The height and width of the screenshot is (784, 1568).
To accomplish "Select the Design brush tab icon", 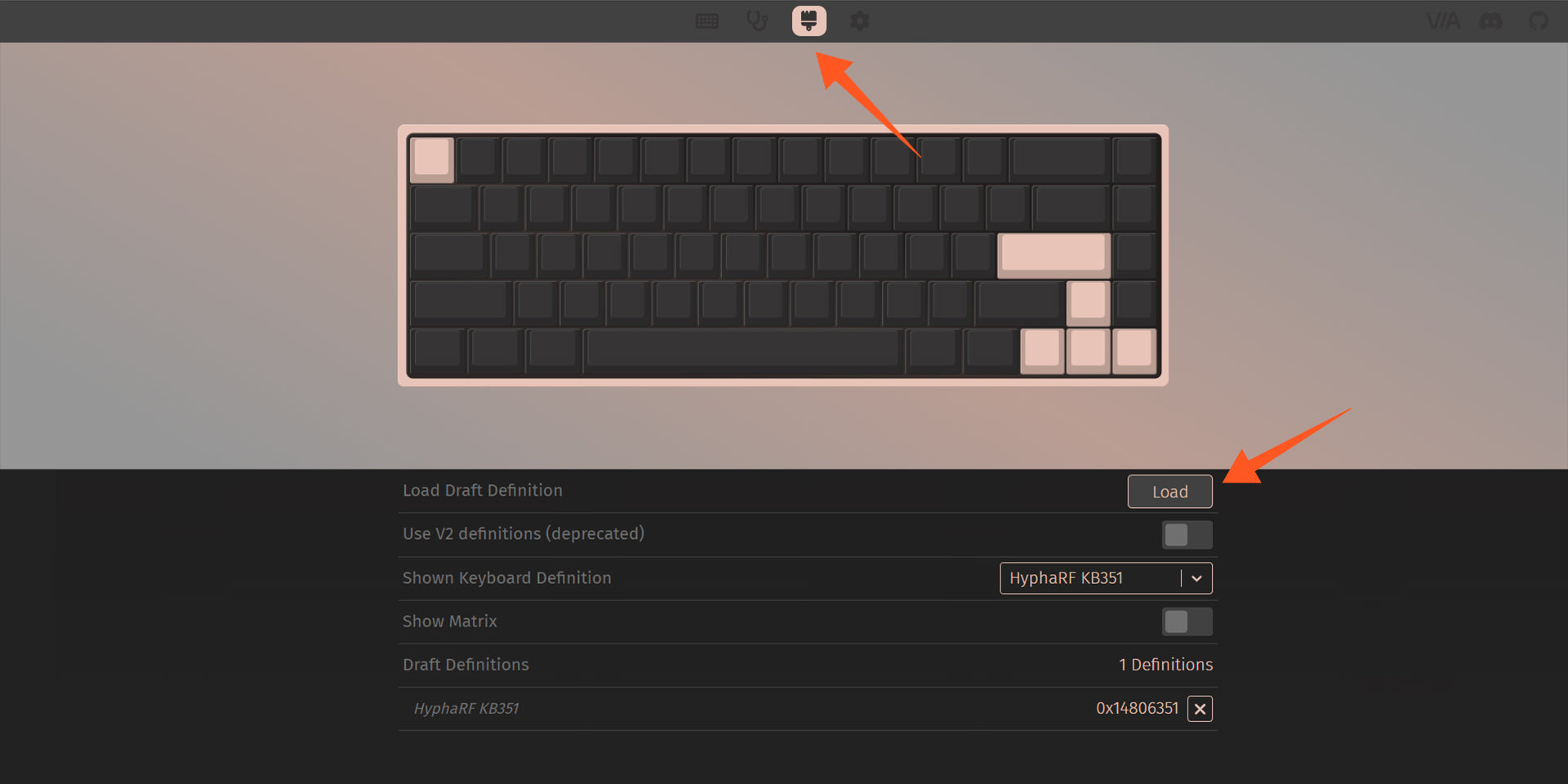I will [x=809, y=20].
